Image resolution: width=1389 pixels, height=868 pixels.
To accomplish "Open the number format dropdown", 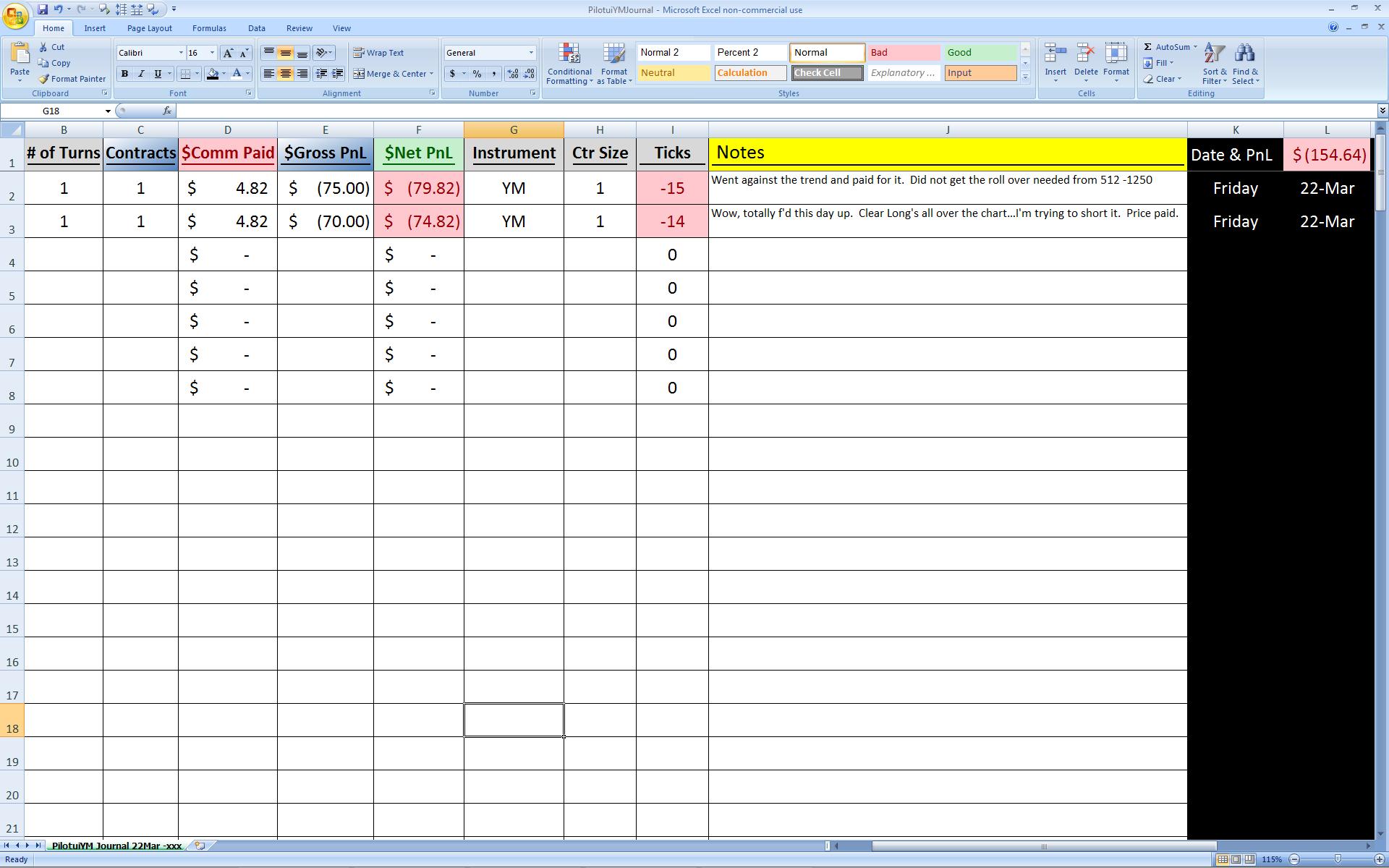I will click(x=531, y=53).
